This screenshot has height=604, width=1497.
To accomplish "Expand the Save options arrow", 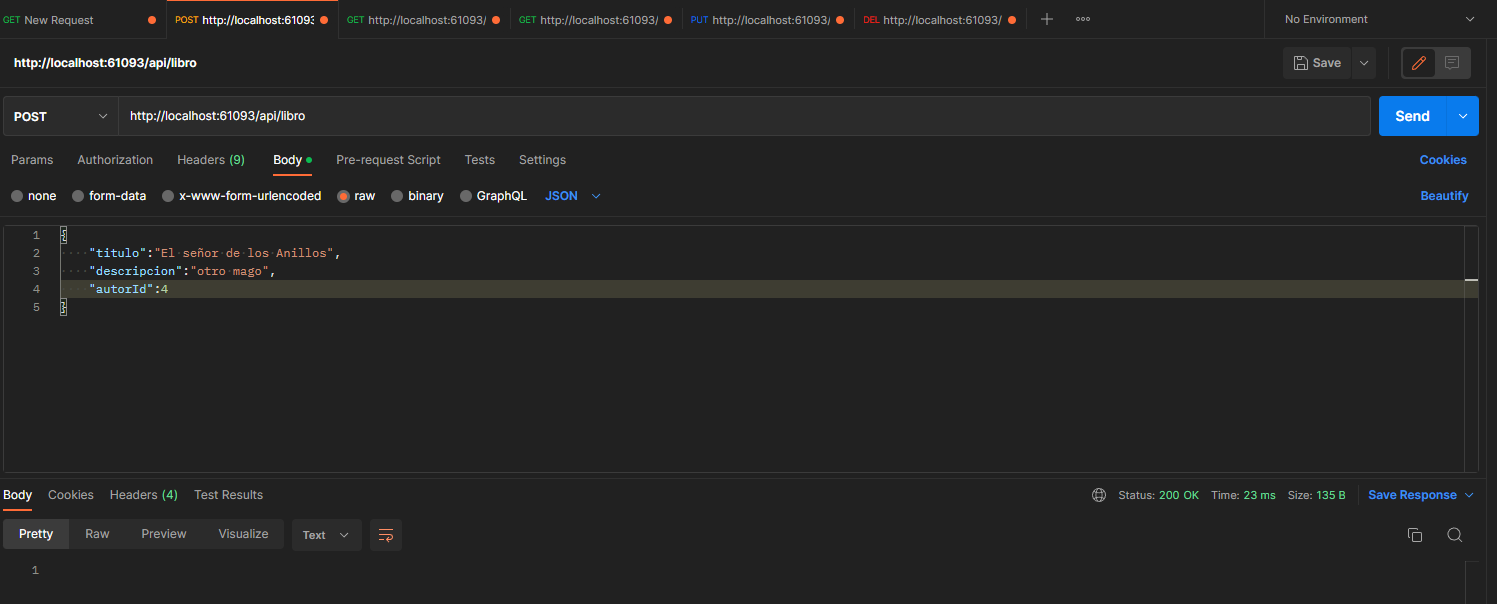I will point(1363,63).
